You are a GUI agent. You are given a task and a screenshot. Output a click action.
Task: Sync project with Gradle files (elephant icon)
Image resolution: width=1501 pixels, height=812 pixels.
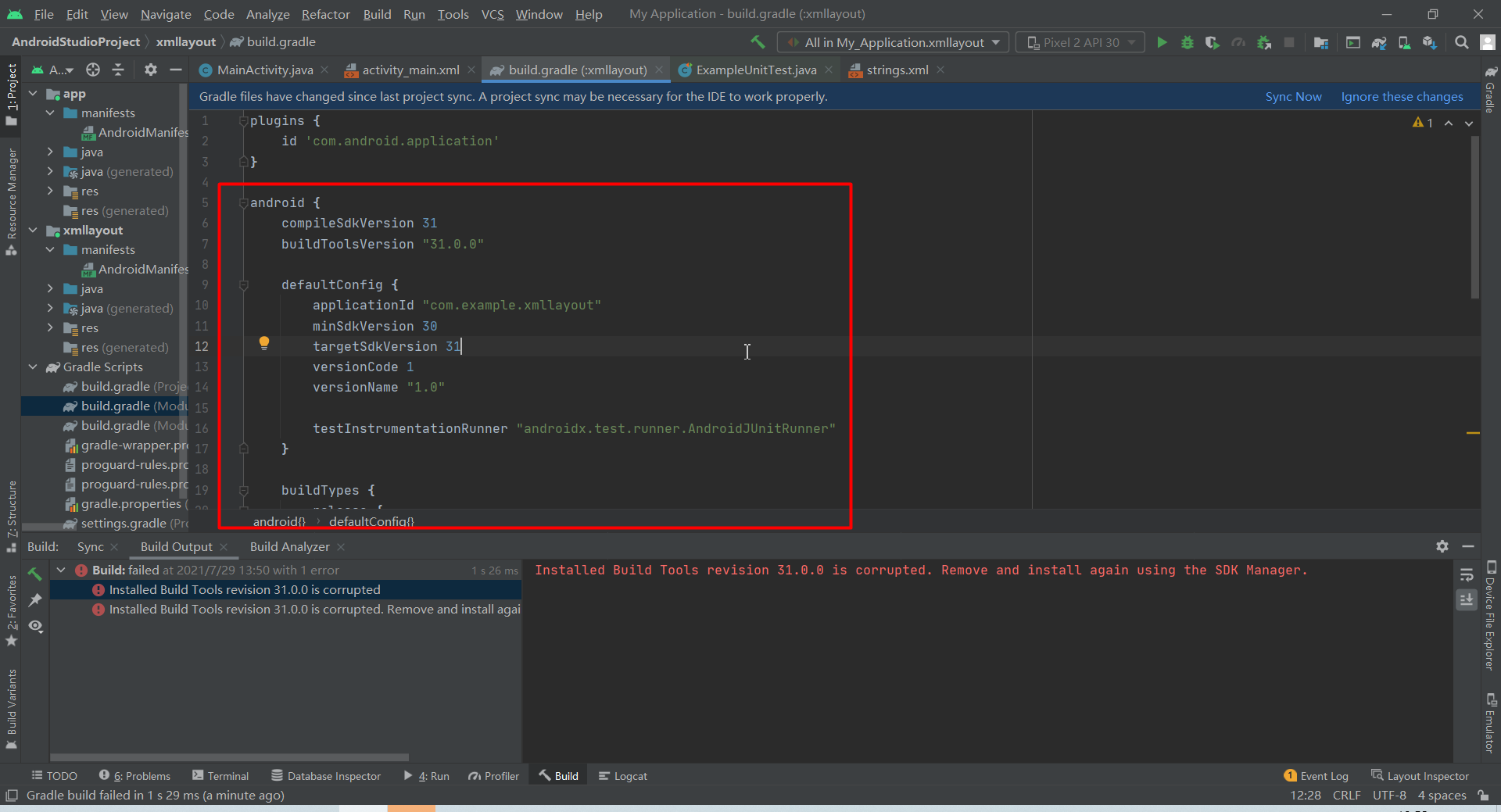1380,42
